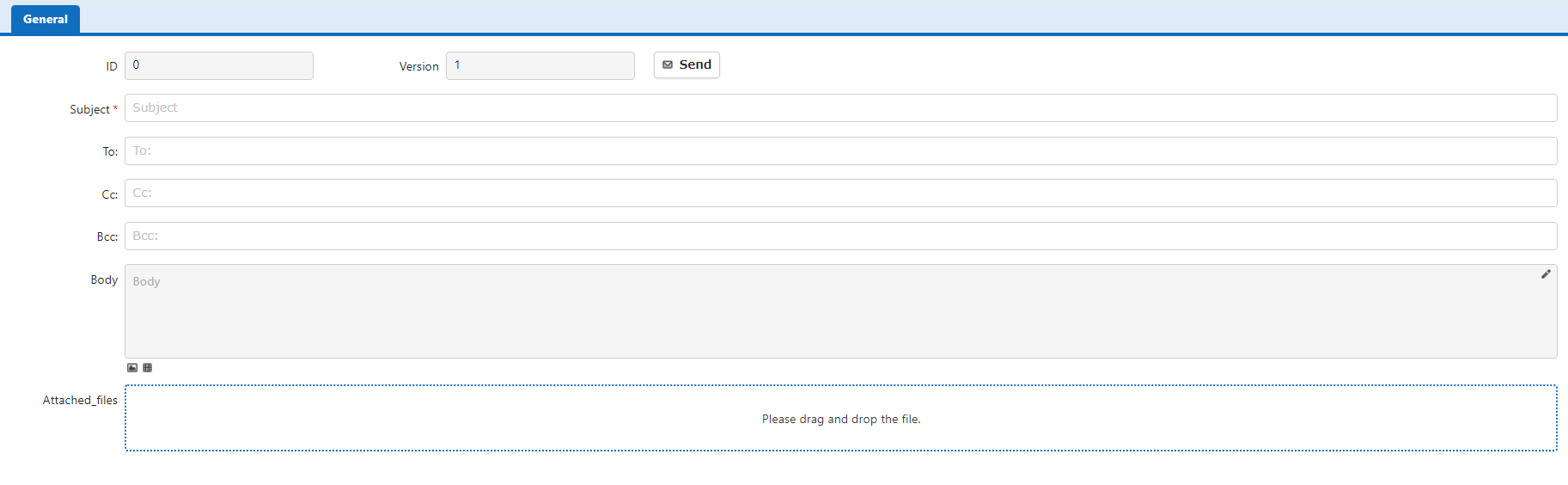Click the To: label
The height and width of the screenshot is (485, 1568).
(110, 152)
